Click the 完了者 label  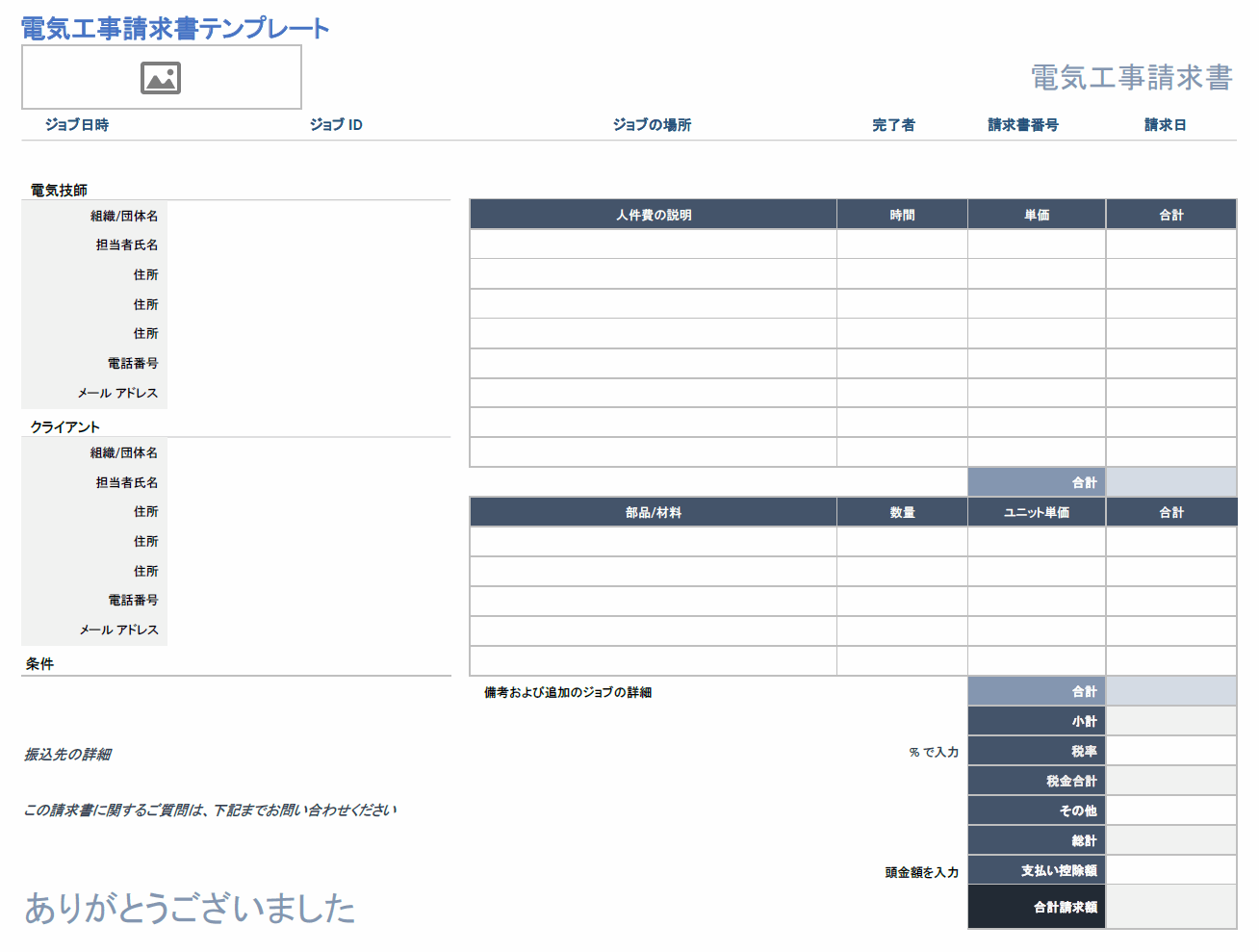click(x=893, y=125)
